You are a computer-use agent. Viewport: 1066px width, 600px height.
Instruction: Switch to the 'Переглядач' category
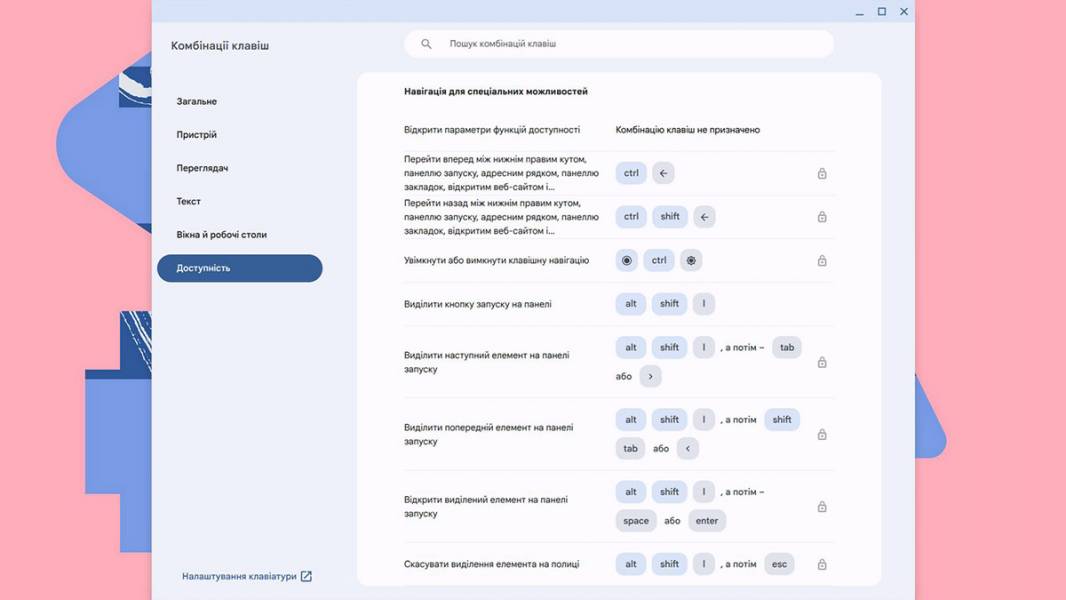pos(239,168)
